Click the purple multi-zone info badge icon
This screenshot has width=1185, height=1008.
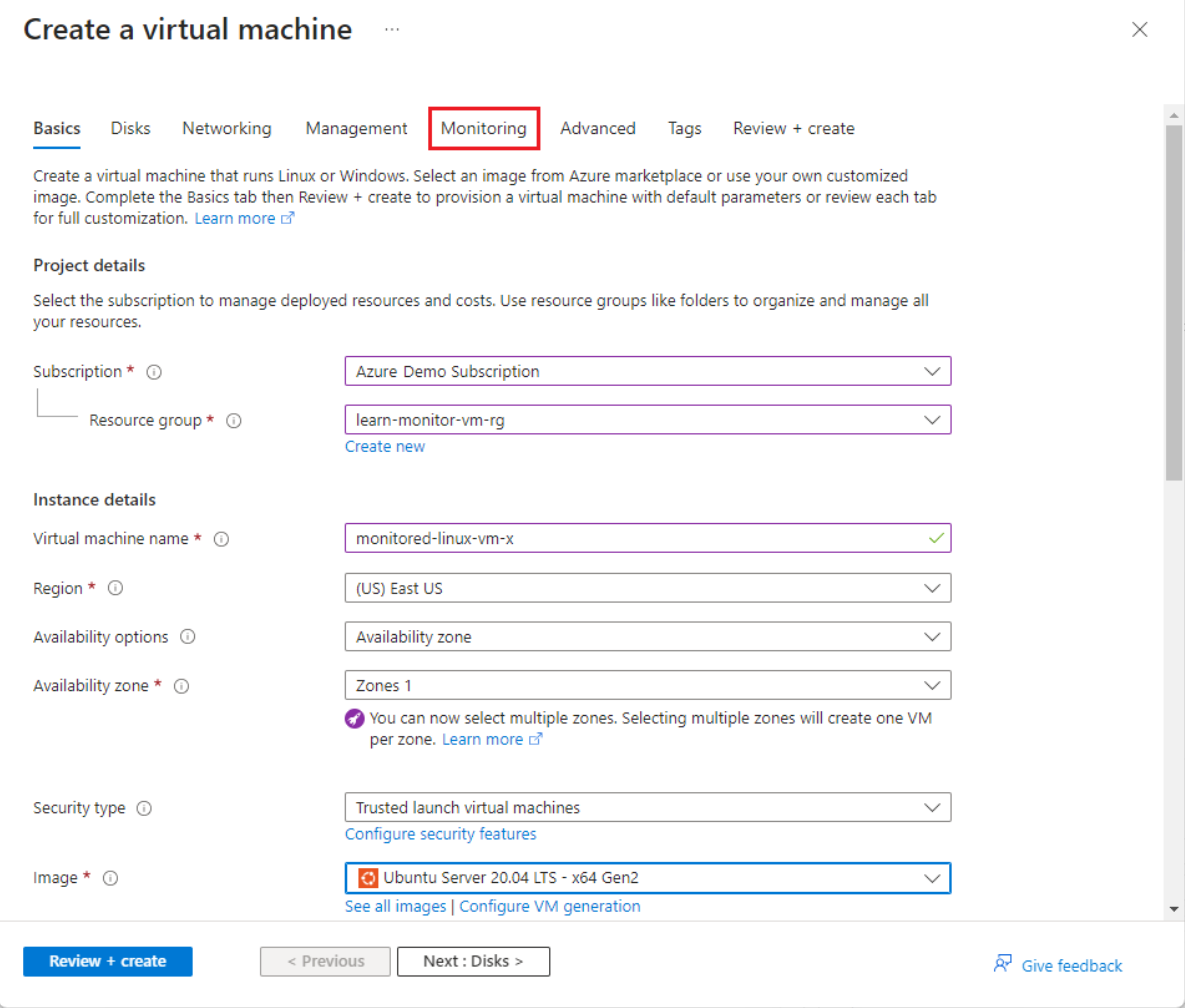coord(354,718)
